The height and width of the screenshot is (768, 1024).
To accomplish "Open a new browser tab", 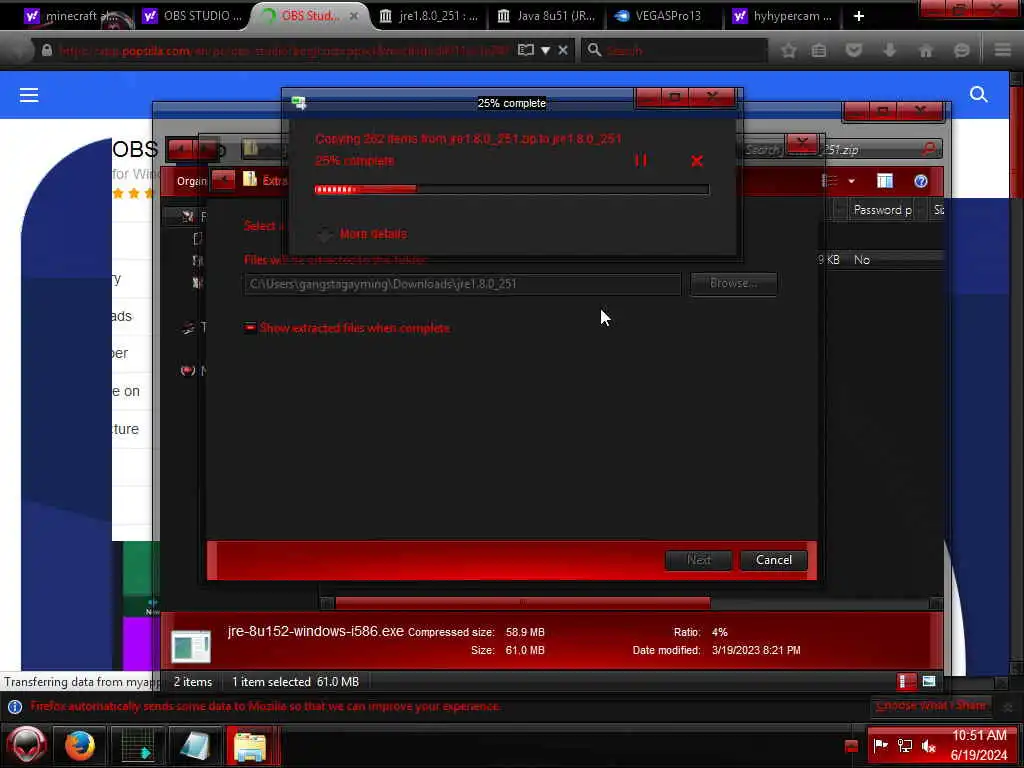I will pyautogui.click(x=859, y=16).
